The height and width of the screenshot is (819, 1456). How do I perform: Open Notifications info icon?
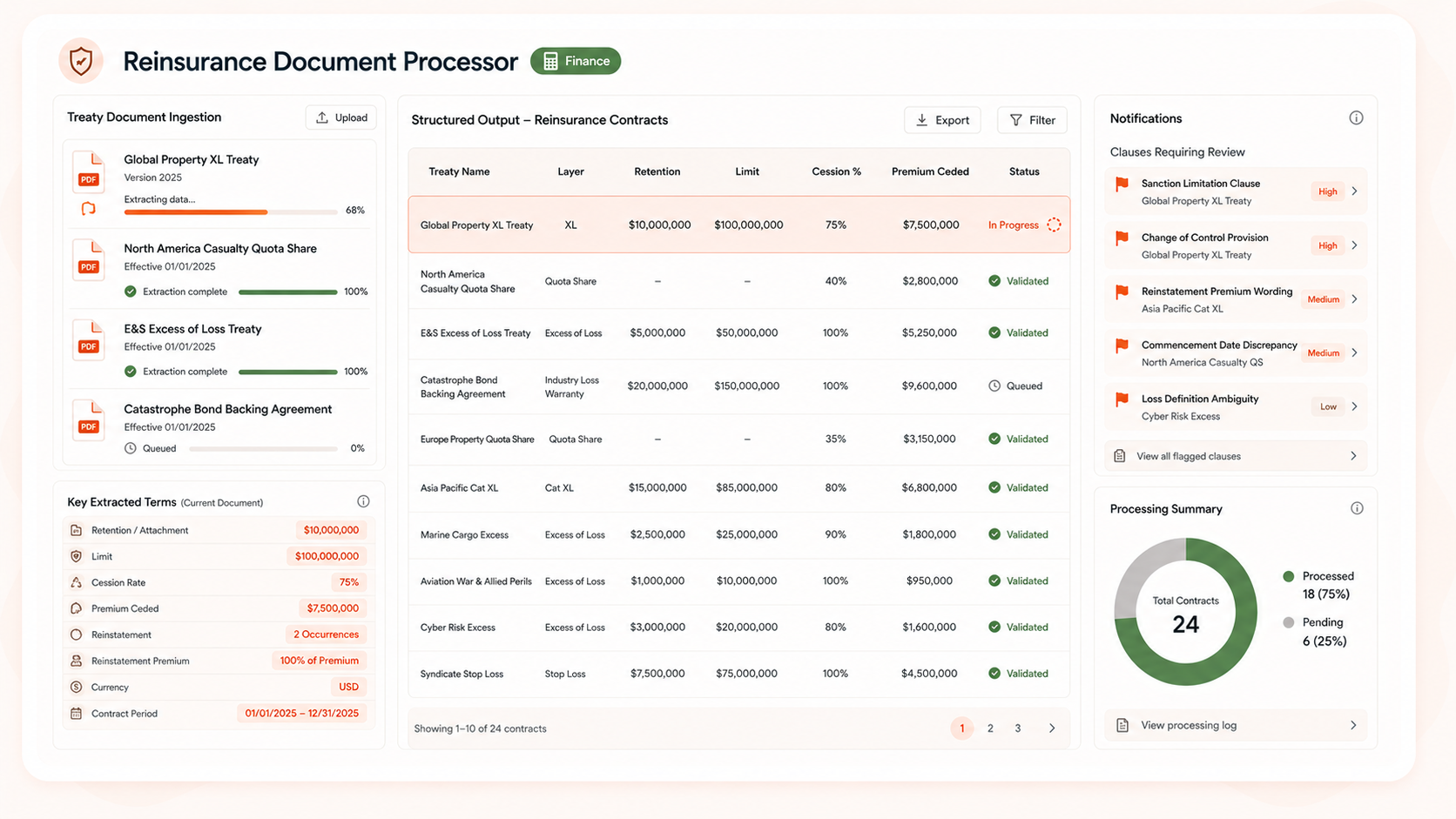1356,117
